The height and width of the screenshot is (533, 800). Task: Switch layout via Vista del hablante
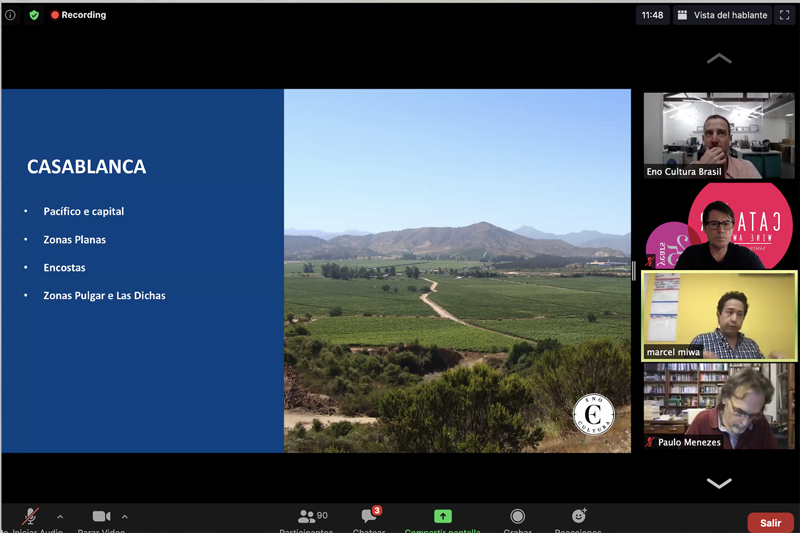coord(723,15)
